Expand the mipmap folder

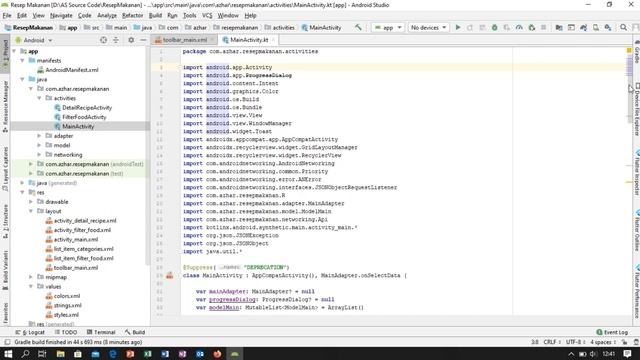coord(31,277)
